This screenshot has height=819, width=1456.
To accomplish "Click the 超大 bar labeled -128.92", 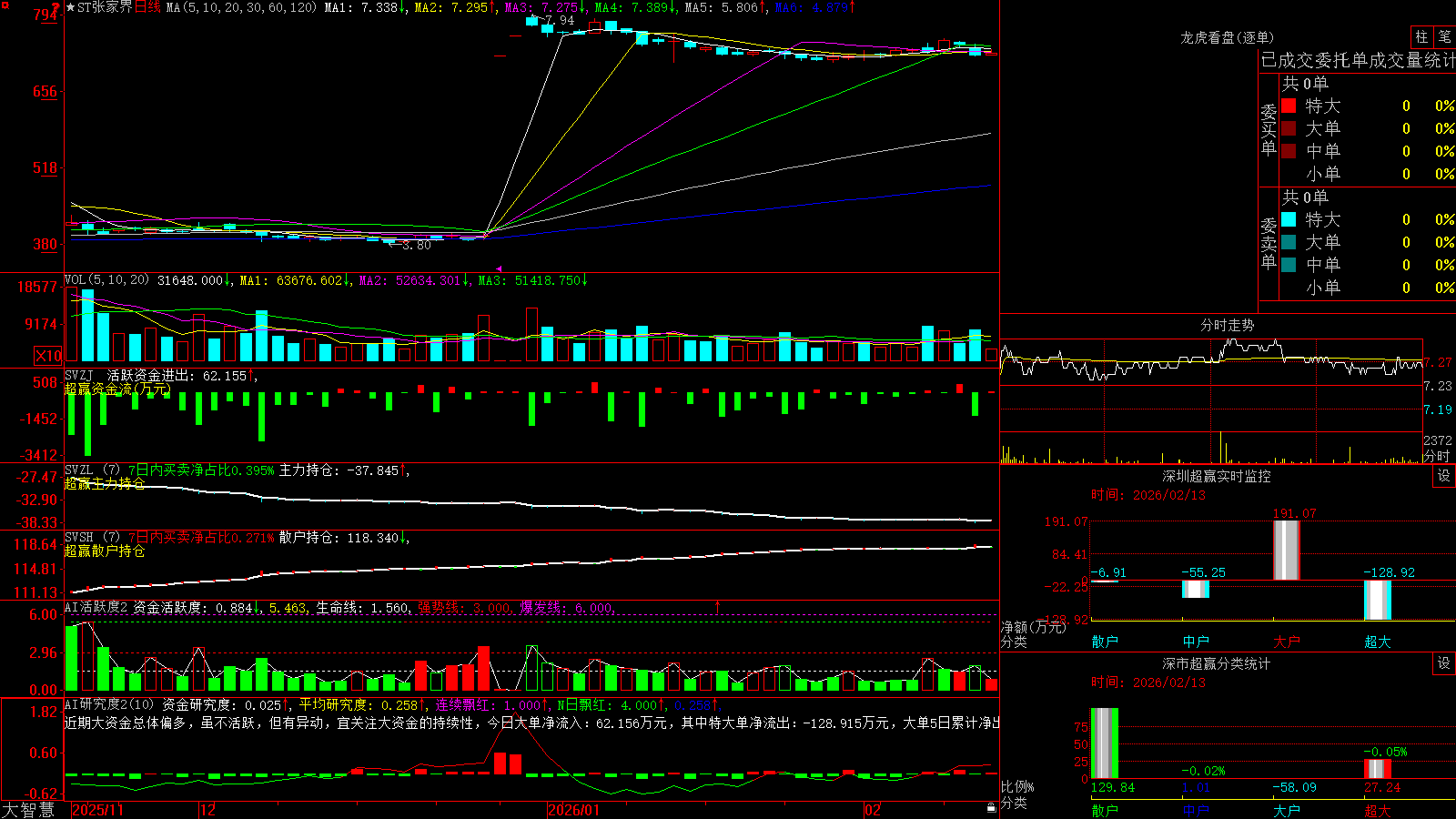I will tap(1377, 600).
